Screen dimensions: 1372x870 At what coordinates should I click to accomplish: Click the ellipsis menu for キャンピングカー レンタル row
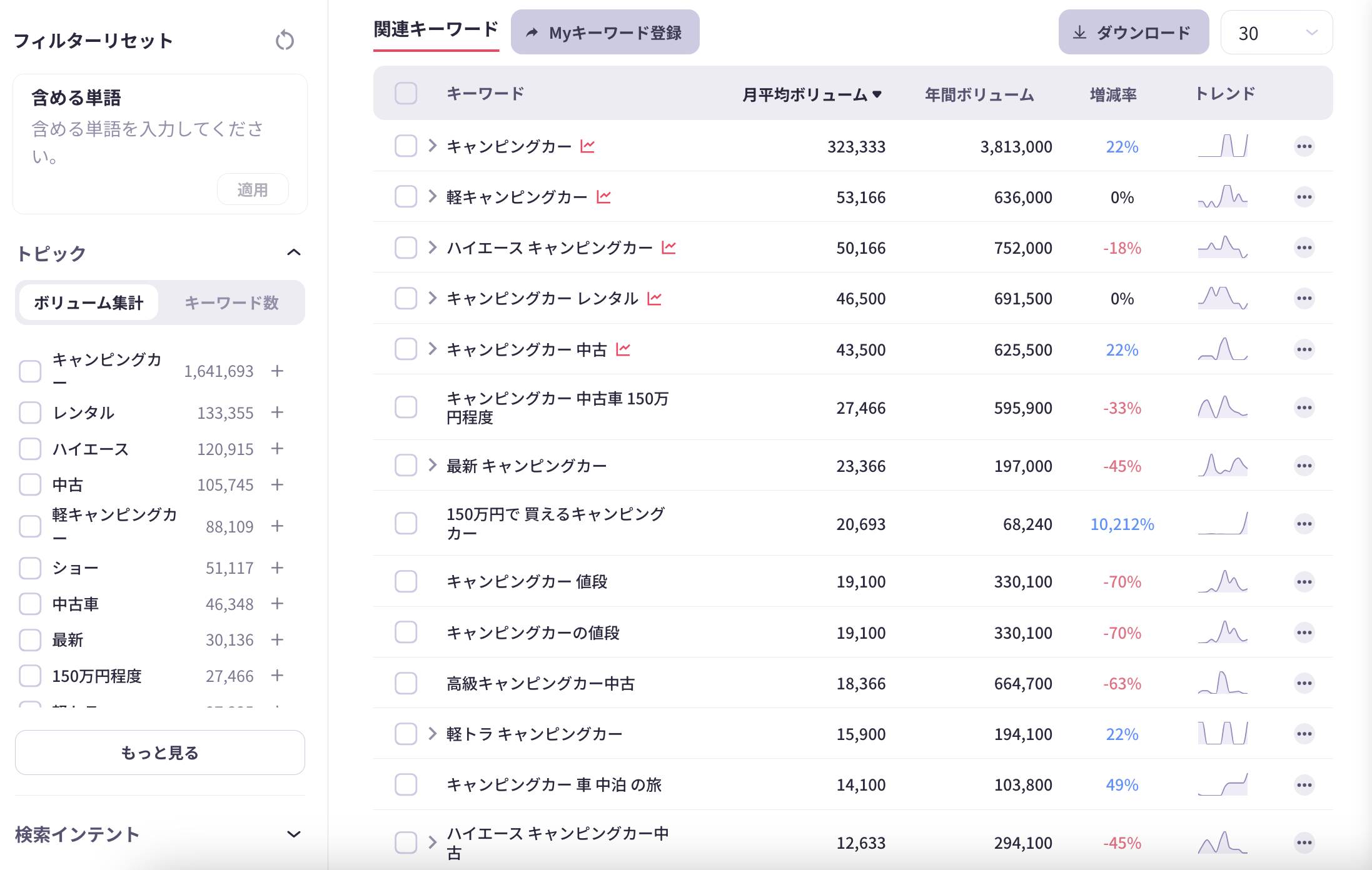click(x=1304, y=298)
